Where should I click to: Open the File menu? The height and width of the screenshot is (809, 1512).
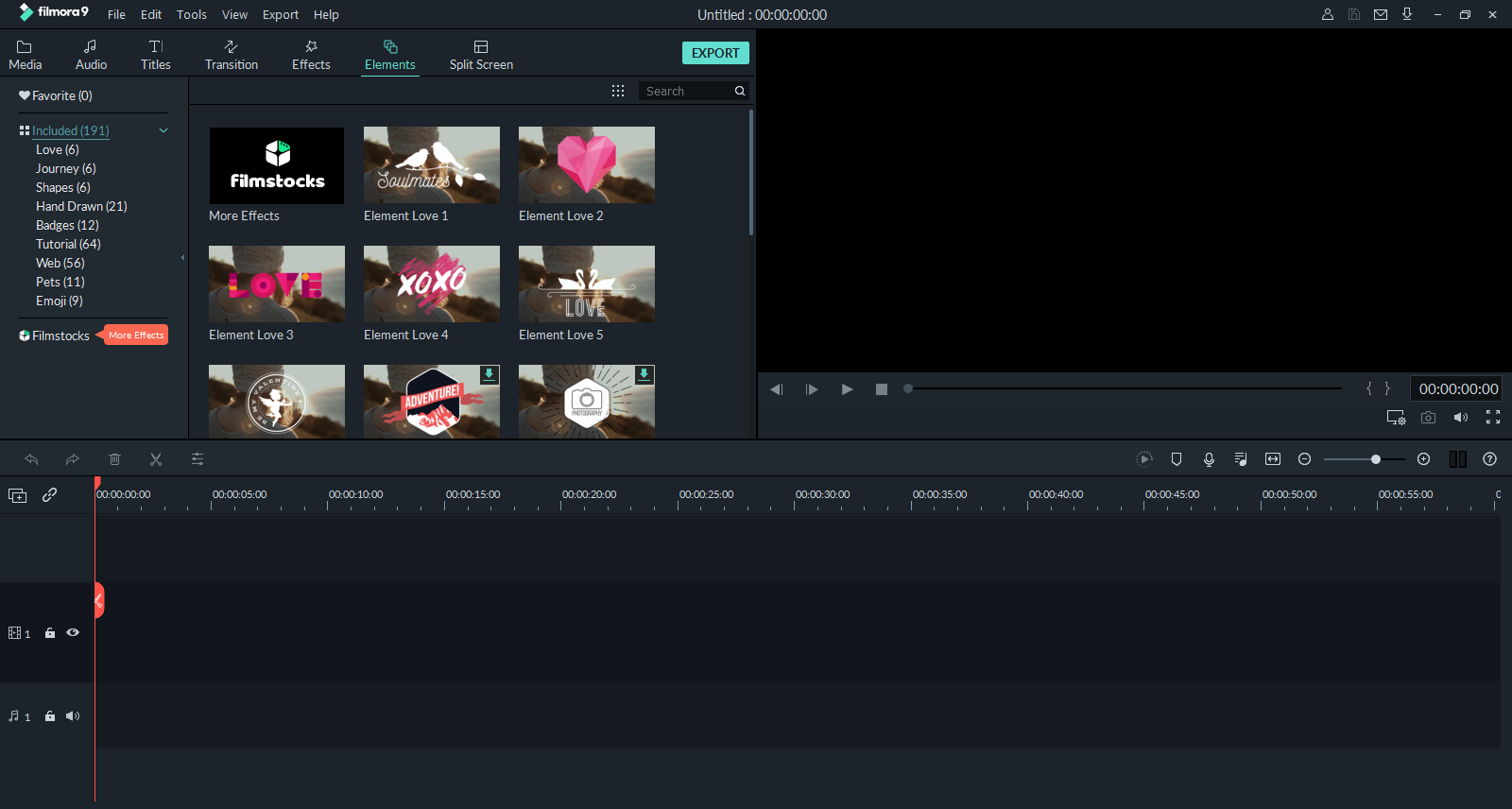[x=116, y=14]
